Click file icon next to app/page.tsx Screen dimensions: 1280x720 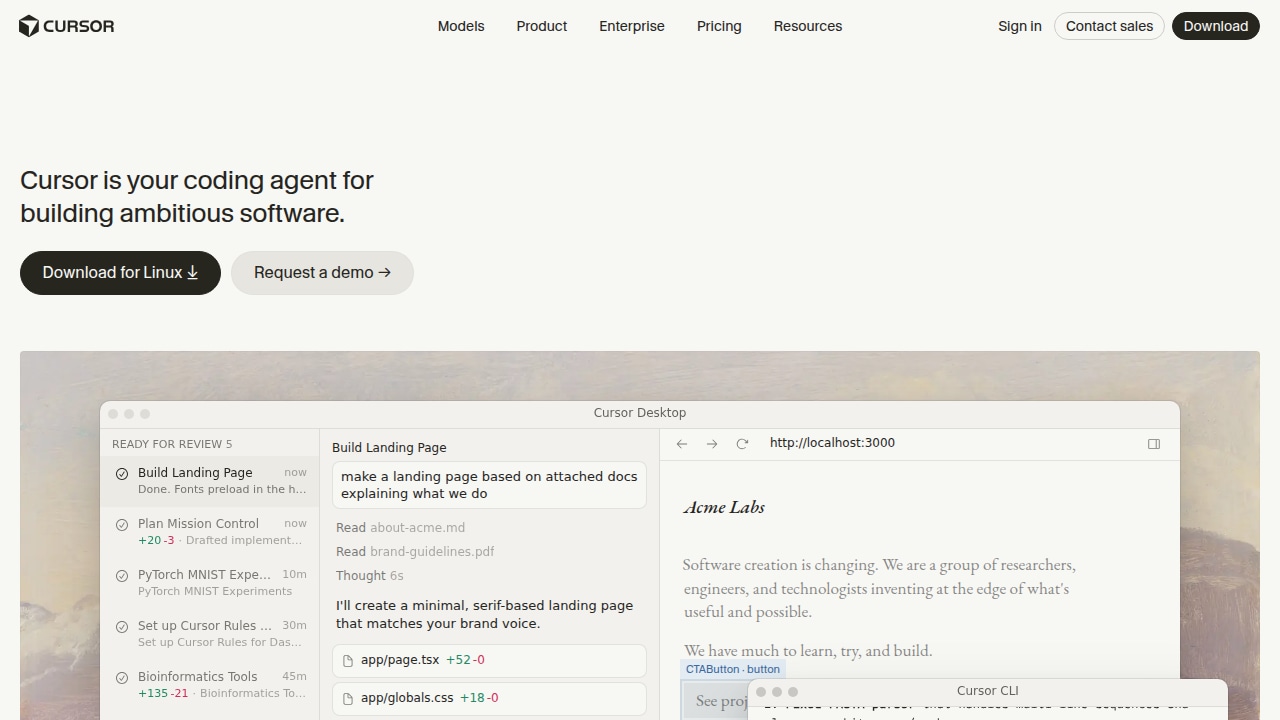click(x=348, y=661)
